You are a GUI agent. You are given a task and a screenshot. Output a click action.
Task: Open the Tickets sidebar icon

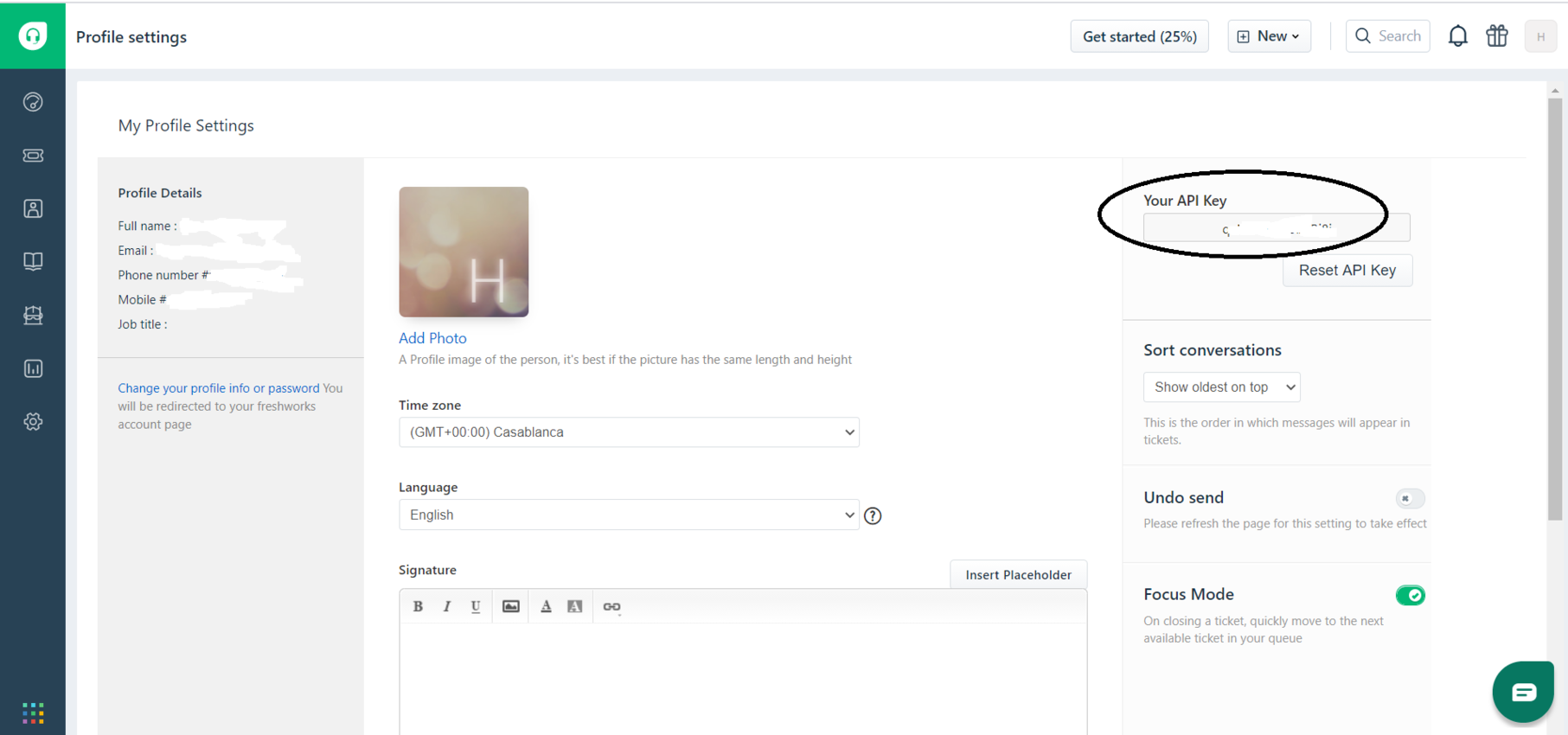pos(33,156)
